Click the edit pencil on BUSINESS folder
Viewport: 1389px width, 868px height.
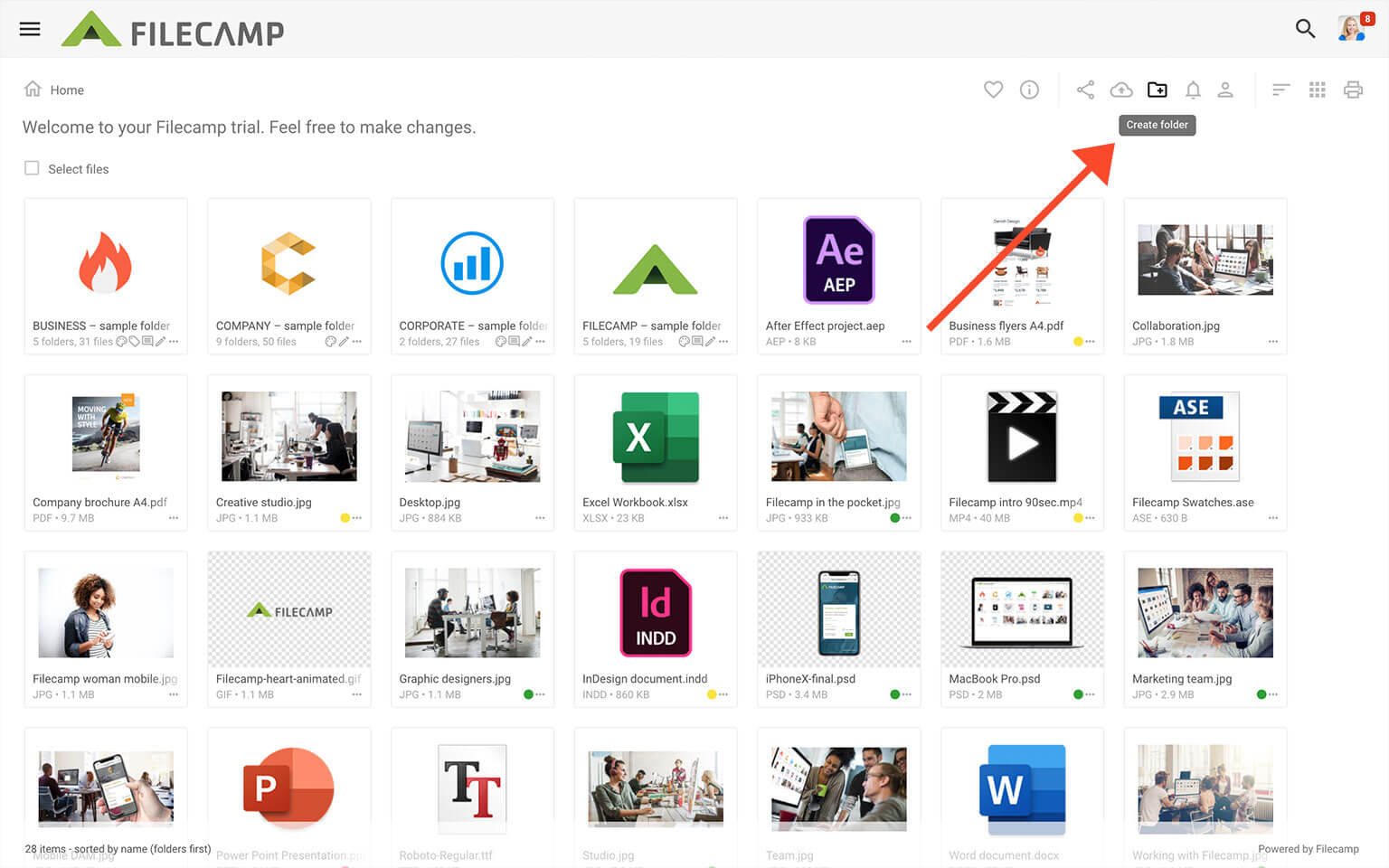coord(160,342)
